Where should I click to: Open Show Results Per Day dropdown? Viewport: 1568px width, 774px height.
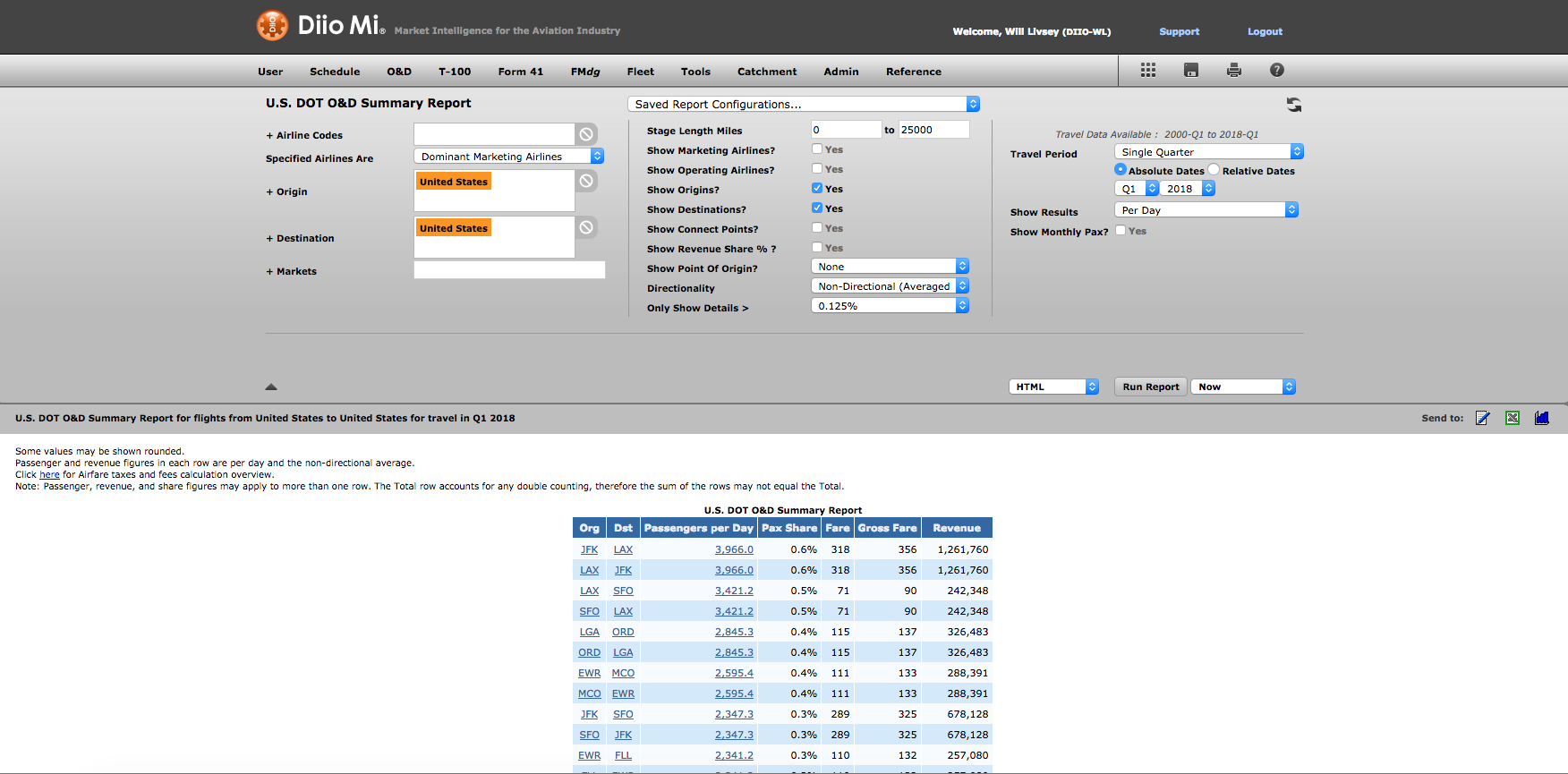pyautogui.click(x=1206, y=210)
